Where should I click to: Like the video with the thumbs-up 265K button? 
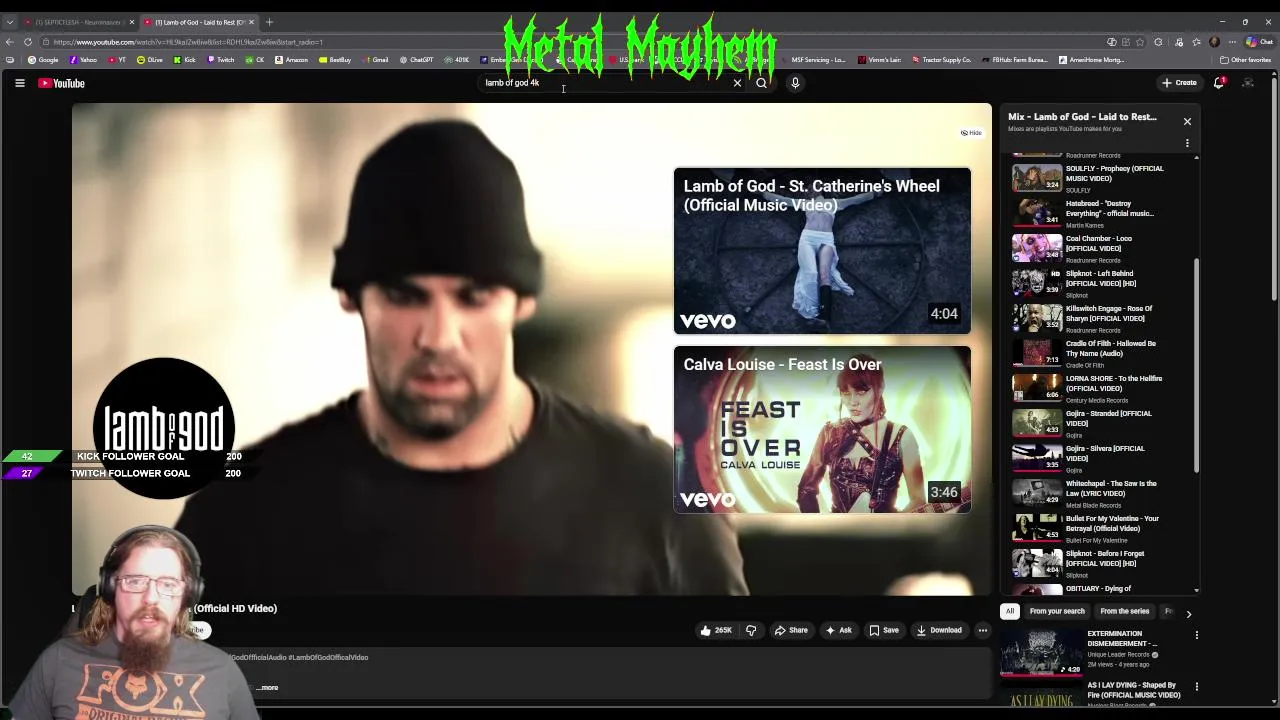click(x=716, y=630)
